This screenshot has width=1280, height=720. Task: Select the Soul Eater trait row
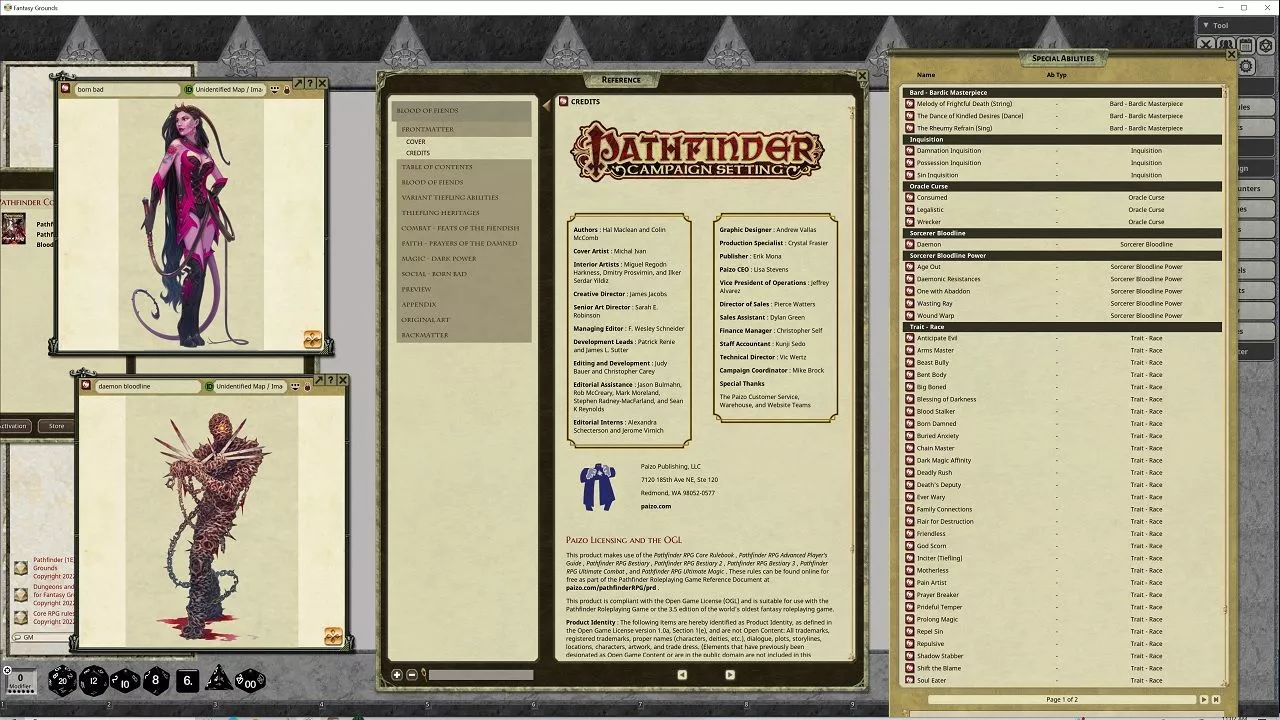point(1062,680)
